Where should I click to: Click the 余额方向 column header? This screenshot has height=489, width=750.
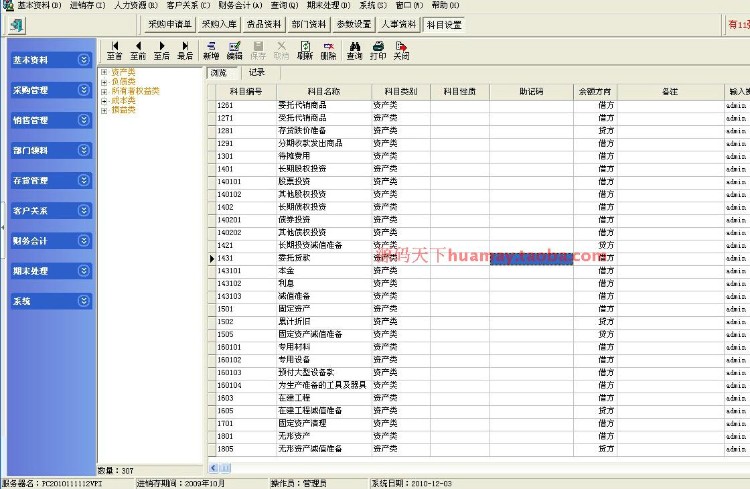(595, 91)
